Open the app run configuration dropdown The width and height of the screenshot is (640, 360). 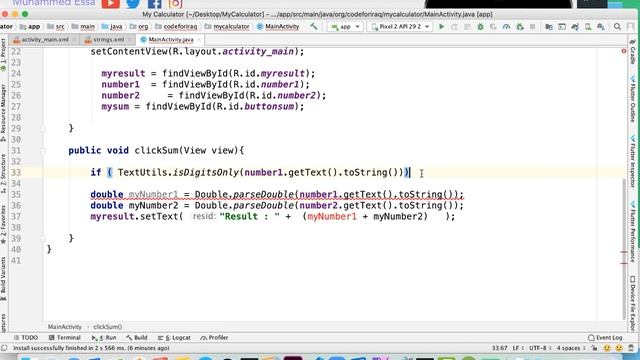point(345,27)
